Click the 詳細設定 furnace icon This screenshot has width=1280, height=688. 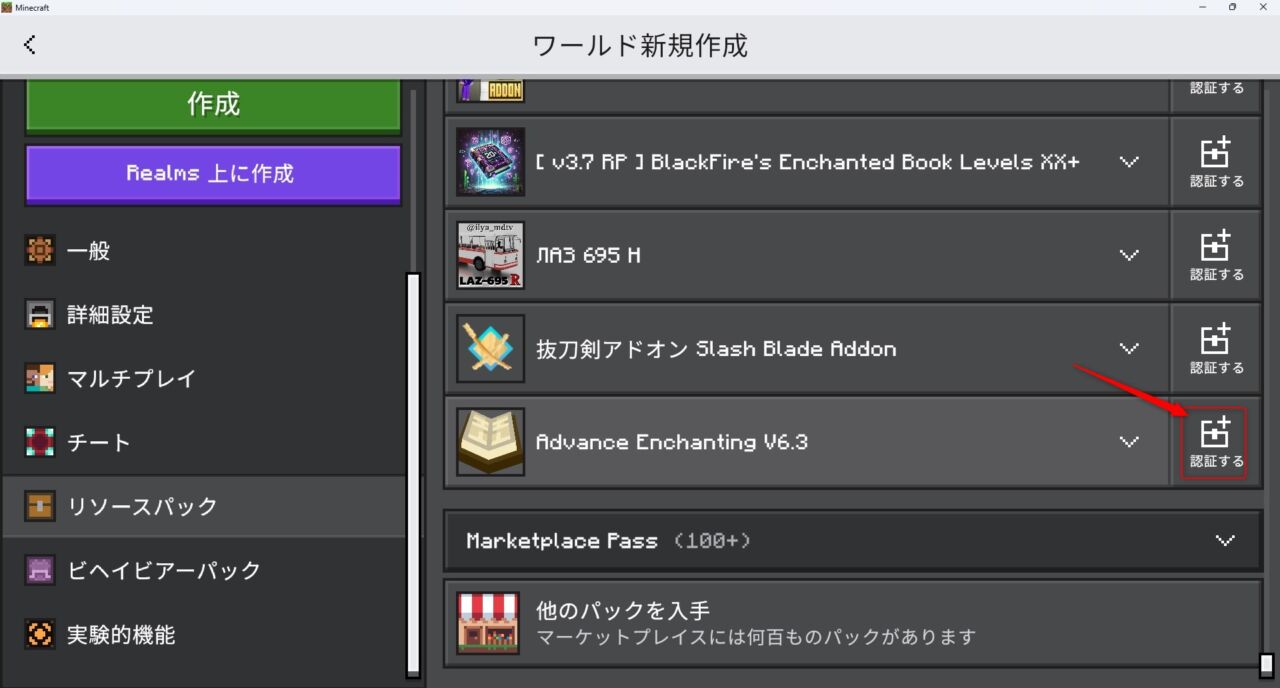pyautogui.click(x=40, y=315)
